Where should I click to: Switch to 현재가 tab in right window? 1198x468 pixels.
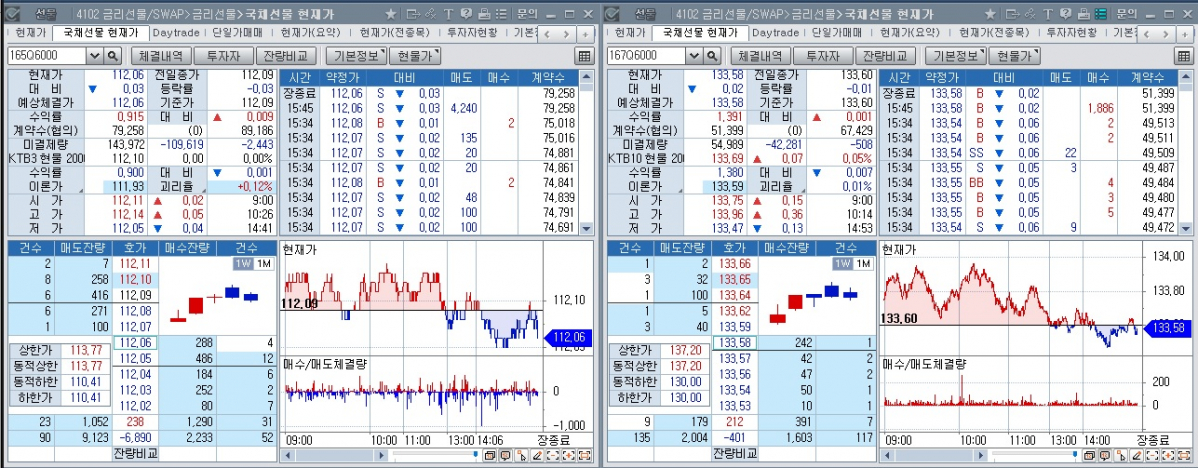pyautogui.click(x=630, y=33)
